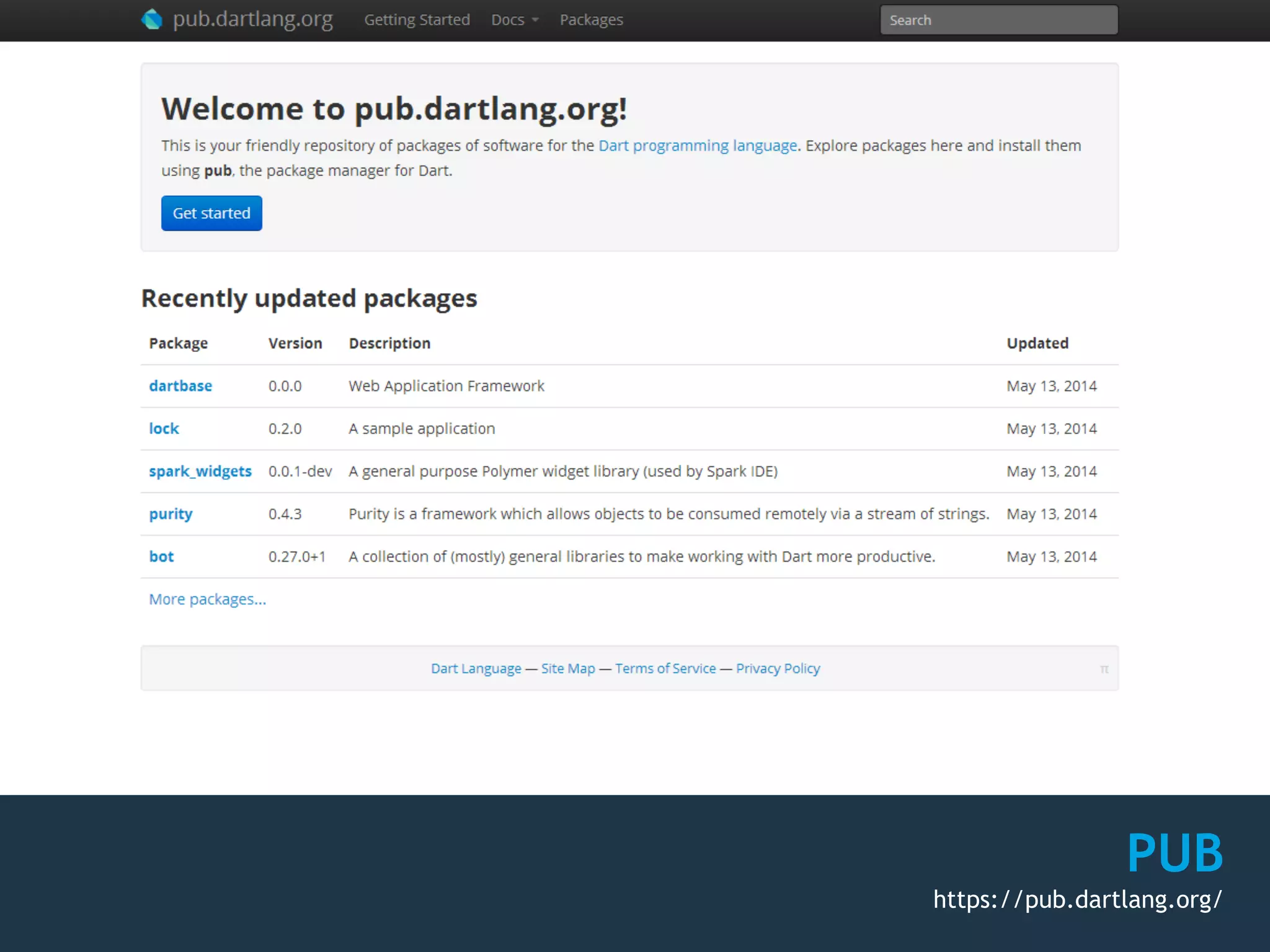Click the Get started button
This screenshot has width=1270, height=952.
point(211,213)
